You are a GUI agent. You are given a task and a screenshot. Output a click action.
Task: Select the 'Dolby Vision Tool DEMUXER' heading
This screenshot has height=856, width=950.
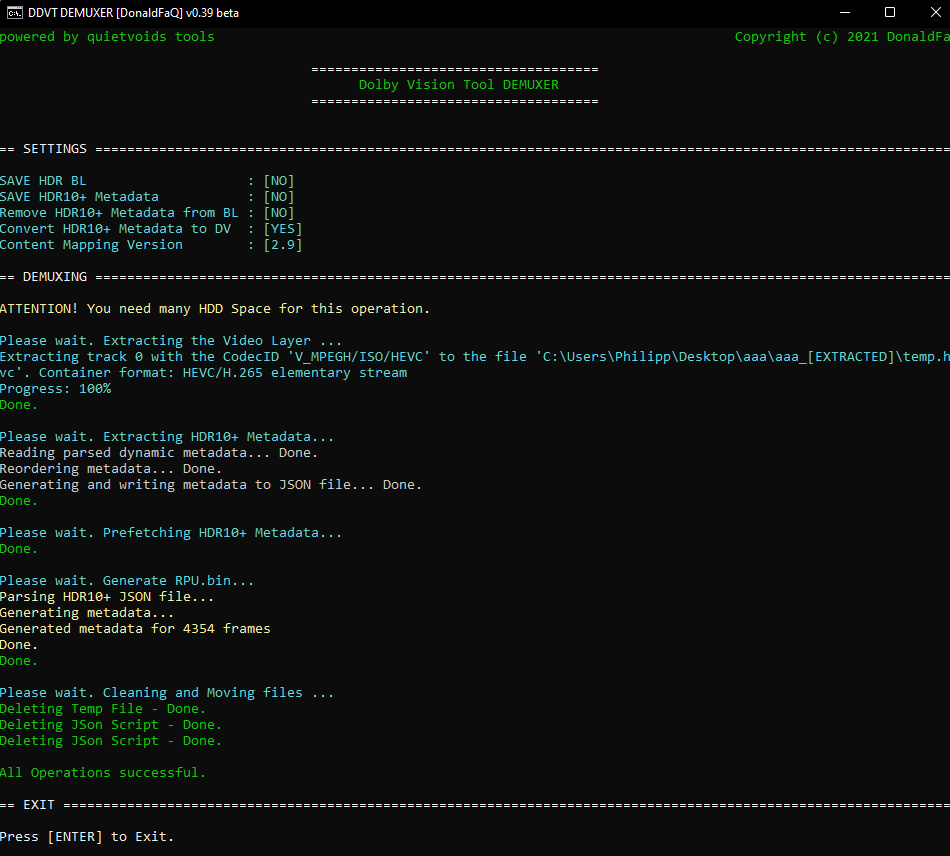tap(459, 85)
